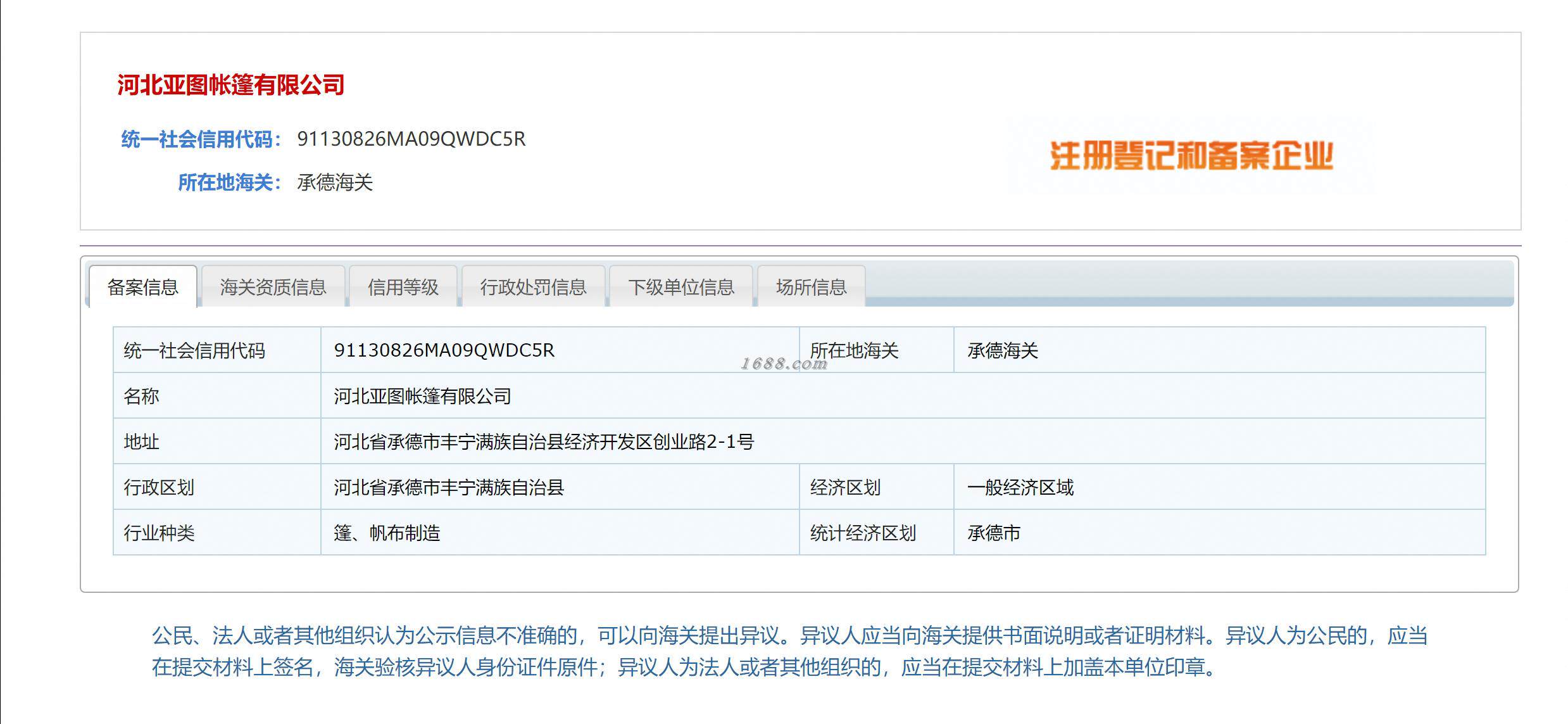Switch to 下级单位信息 tab

point(681,287)
